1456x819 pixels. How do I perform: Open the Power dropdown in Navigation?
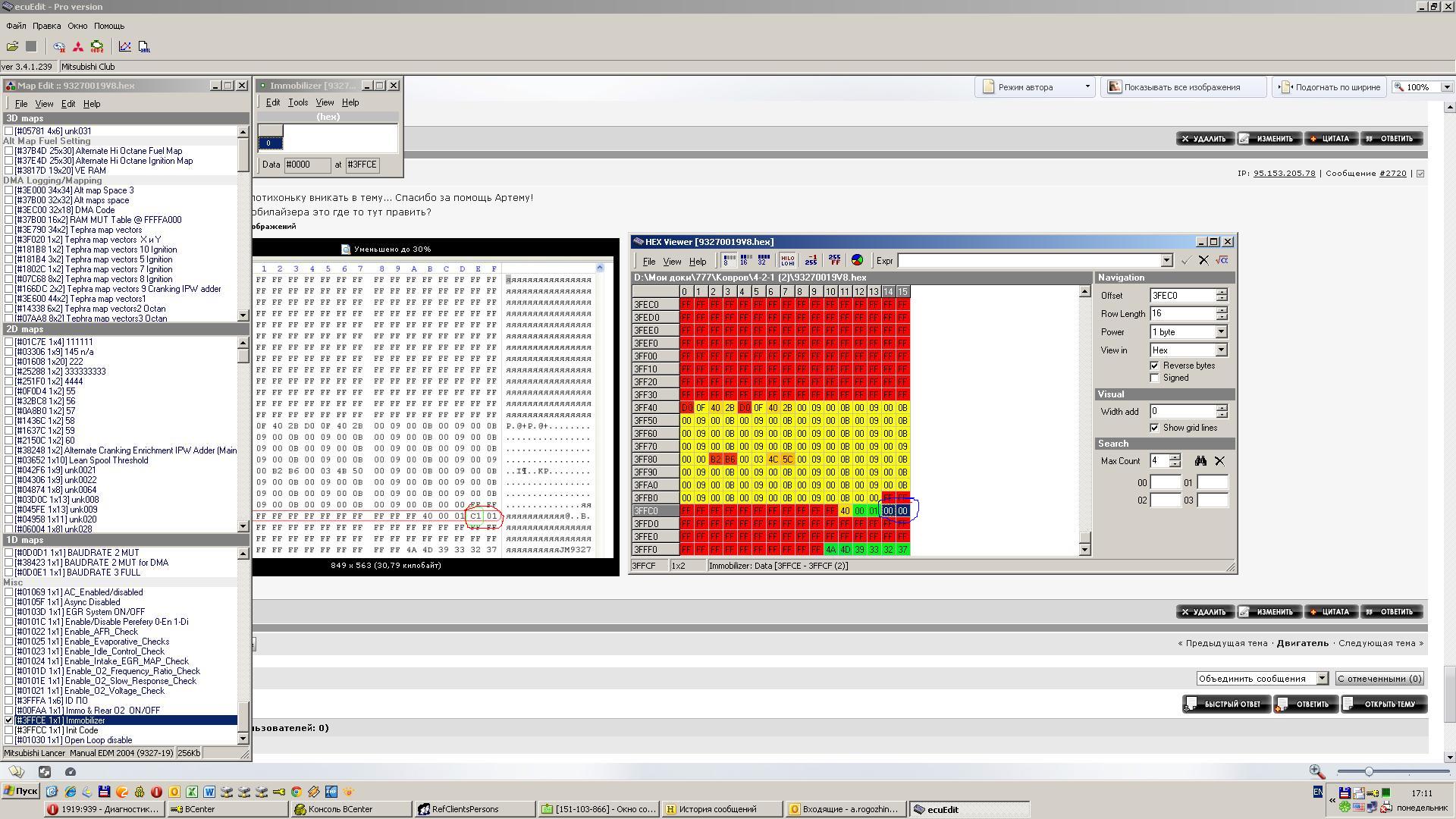click(1221, 332)
